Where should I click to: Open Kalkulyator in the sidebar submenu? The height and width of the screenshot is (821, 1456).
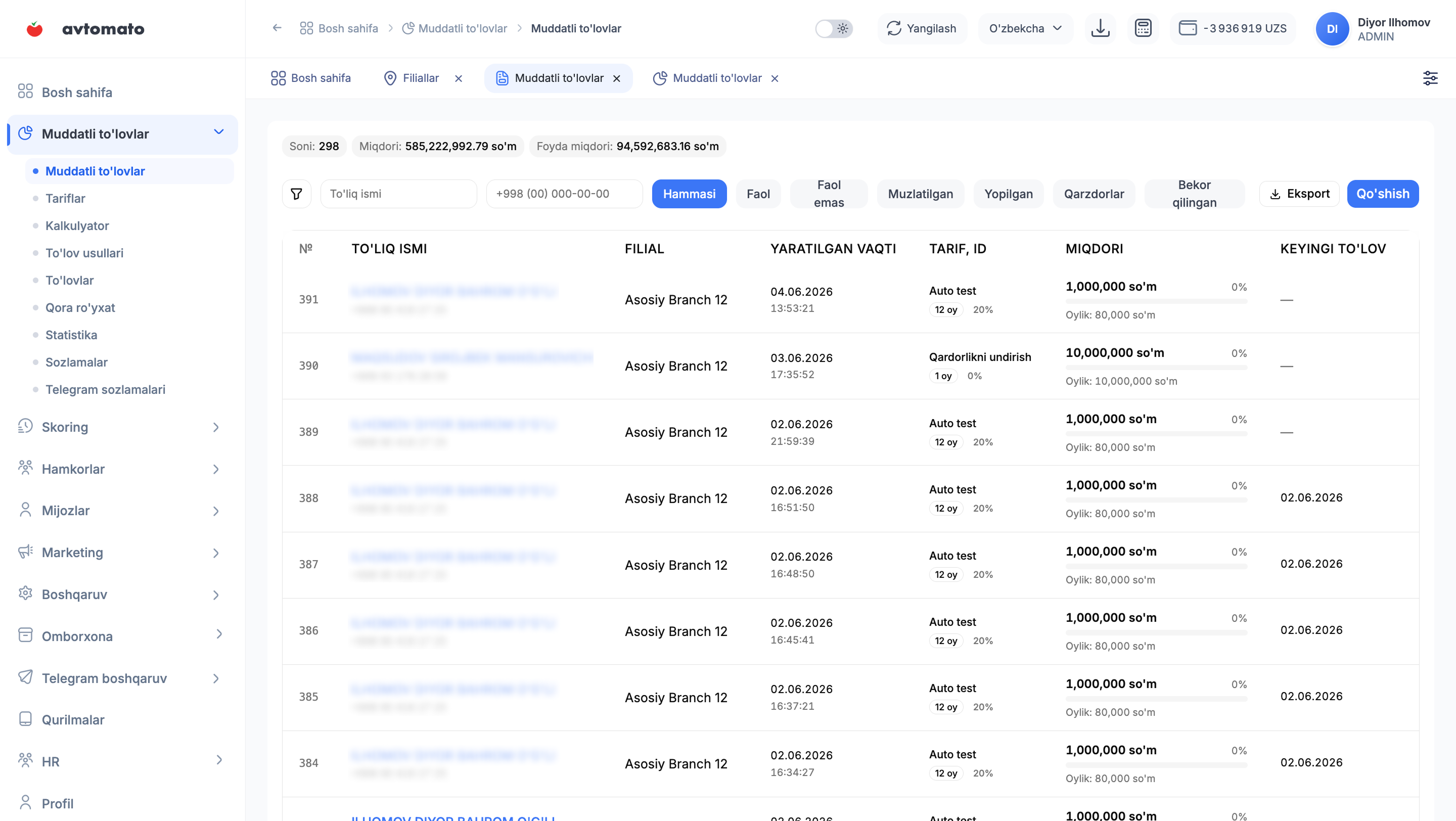point(77,225)
